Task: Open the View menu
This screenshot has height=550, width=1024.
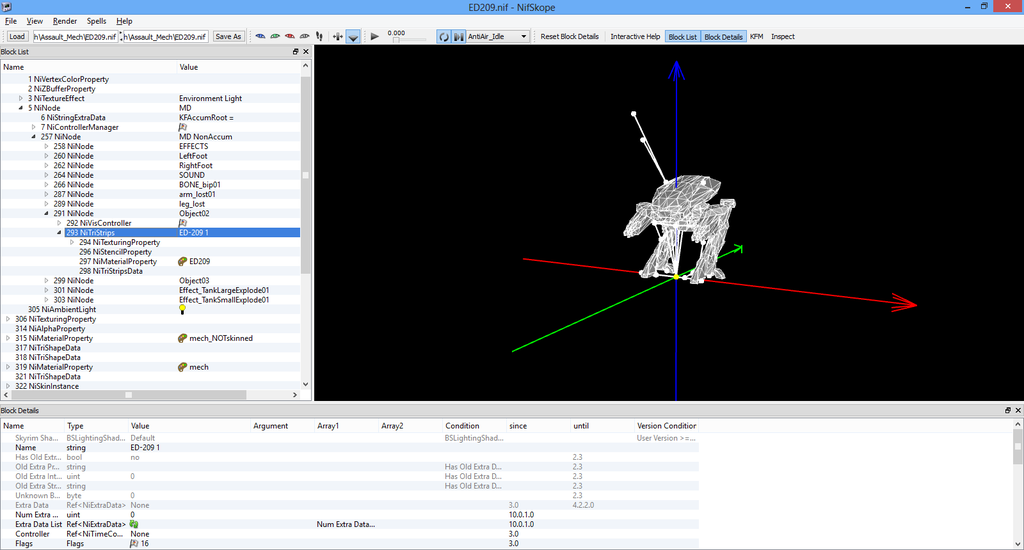Action: tap(35, 21)
